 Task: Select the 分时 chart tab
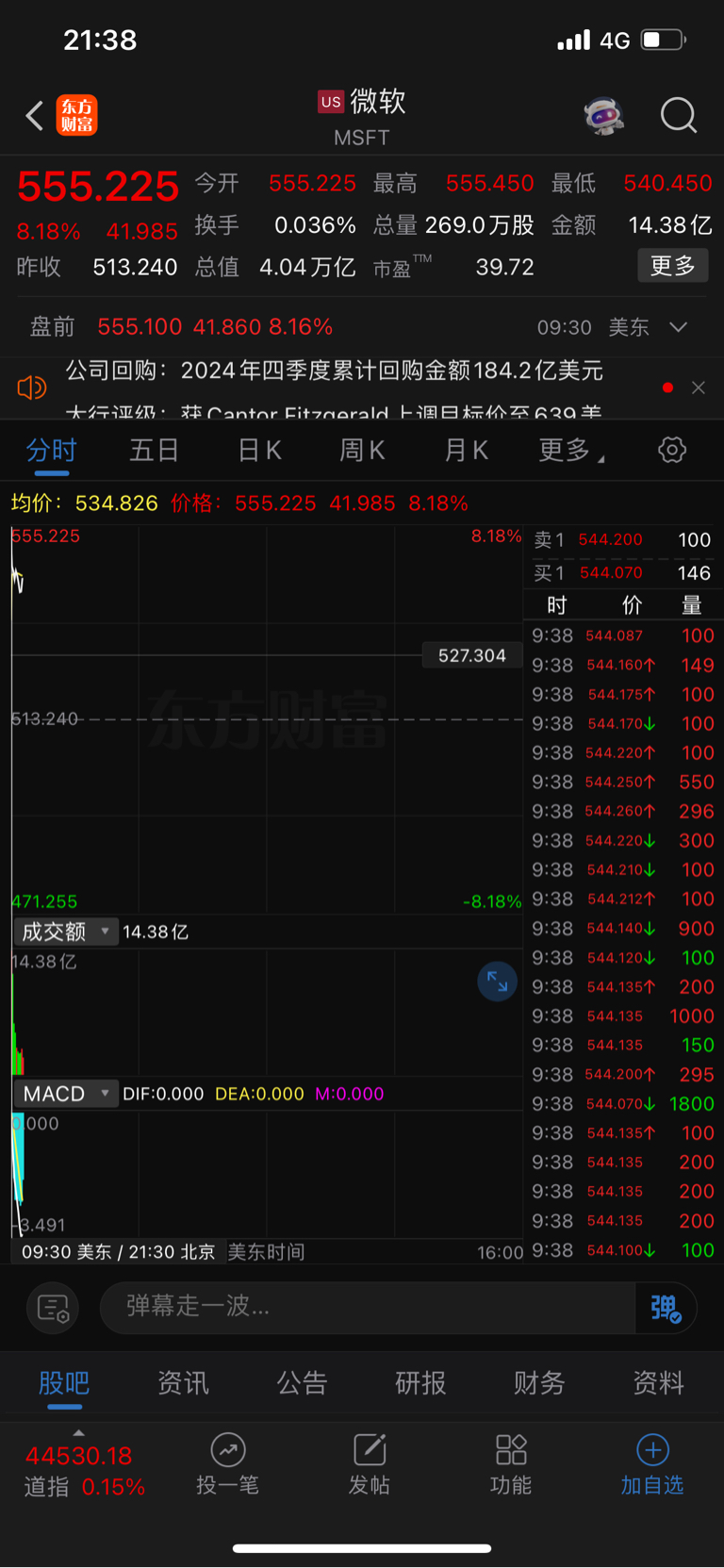[x=51, y=451]
